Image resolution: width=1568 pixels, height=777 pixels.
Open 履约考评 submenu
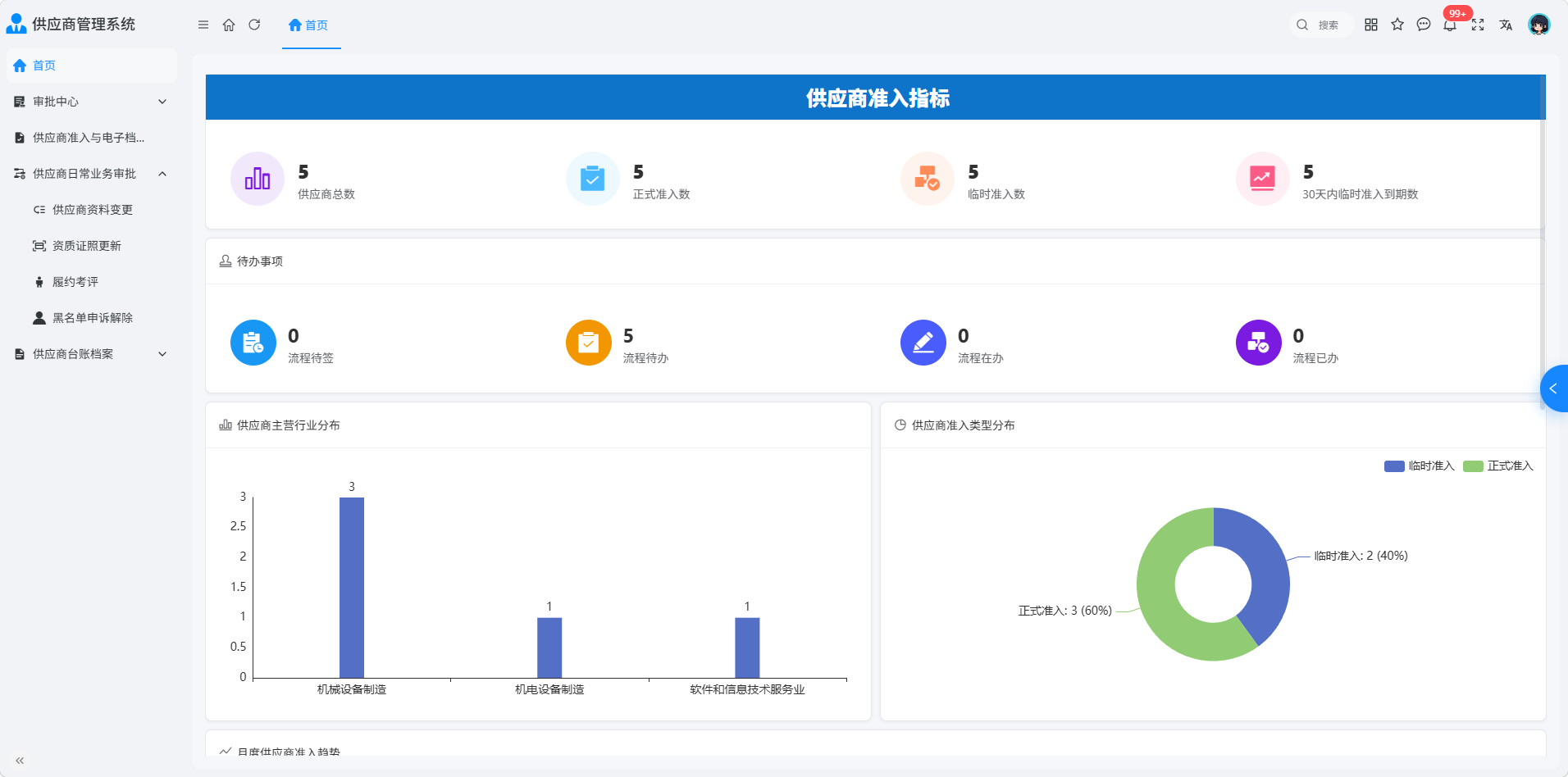pyautogui.click(x=92, y=282)
